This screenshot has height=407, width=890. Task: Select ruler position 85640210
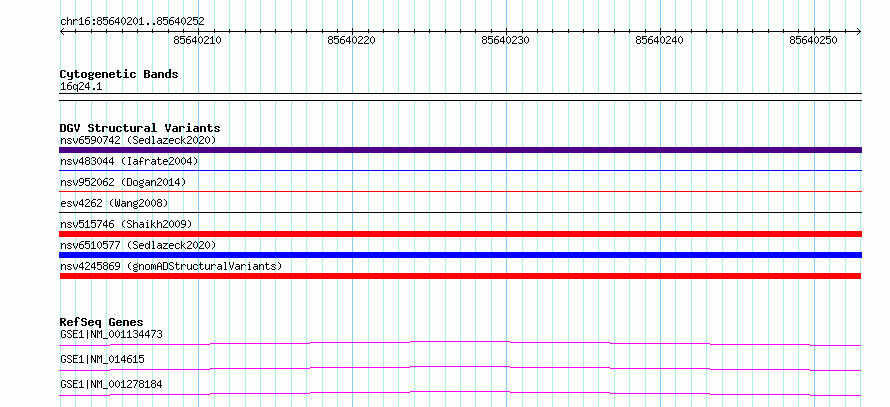tap(198, 40)
